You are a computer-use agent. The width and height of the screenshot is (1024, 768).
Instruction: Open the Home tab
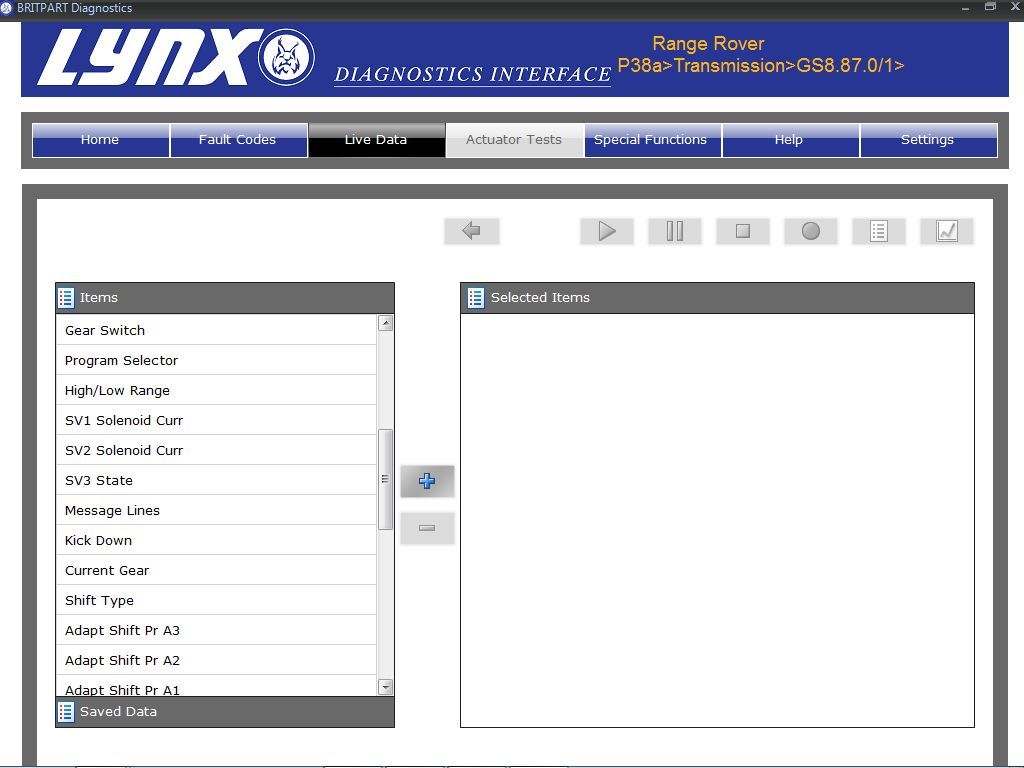pyautogui.click(x=101, y=140)
